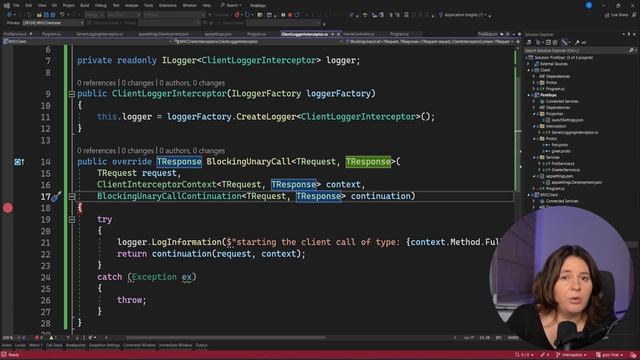
Task: Click the Undo icon in toolbar
Action: pyautogui.click(x=62, y=15)
